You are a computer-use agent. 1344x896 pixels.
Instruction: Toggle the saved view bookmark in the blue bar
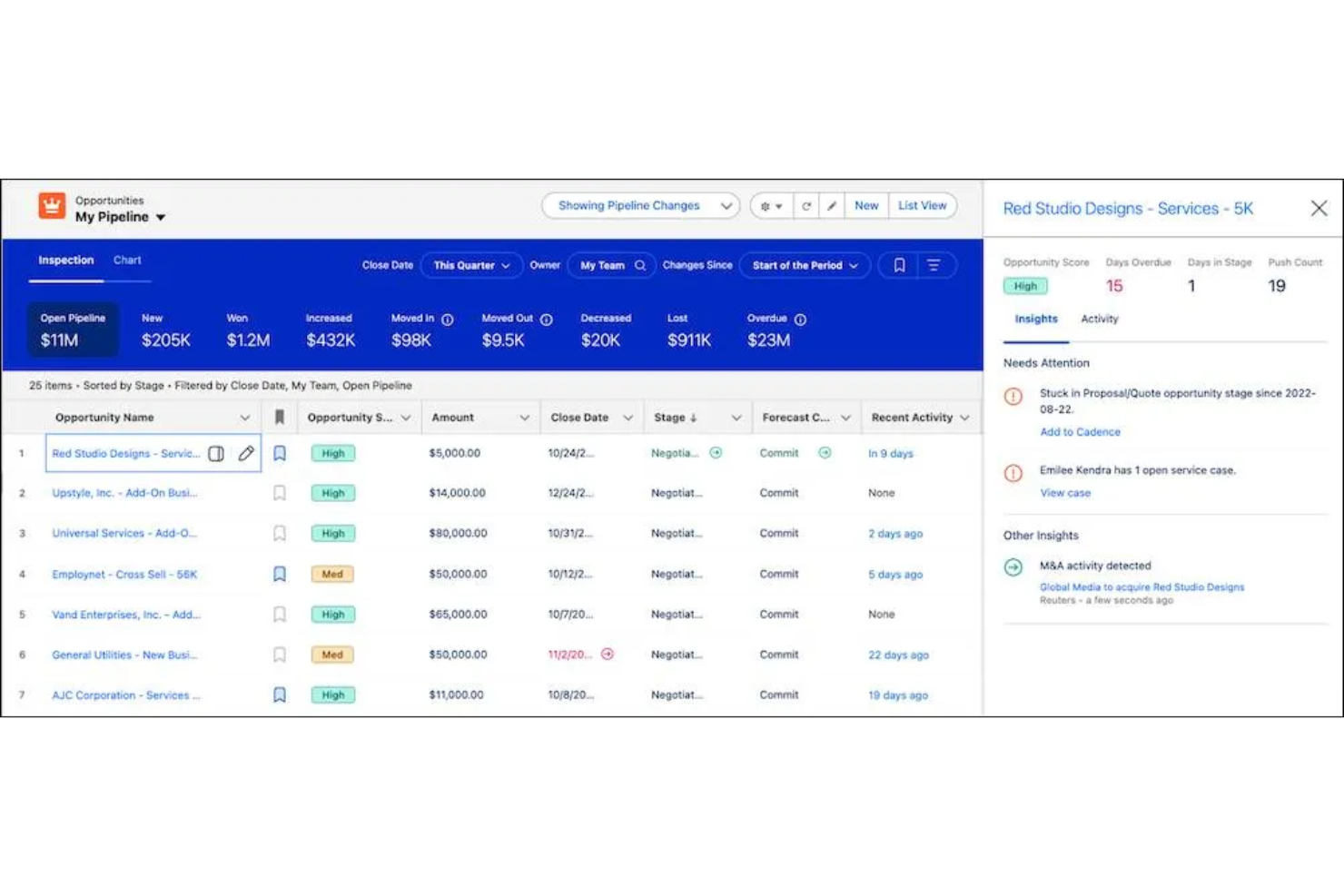click(899, 264)
